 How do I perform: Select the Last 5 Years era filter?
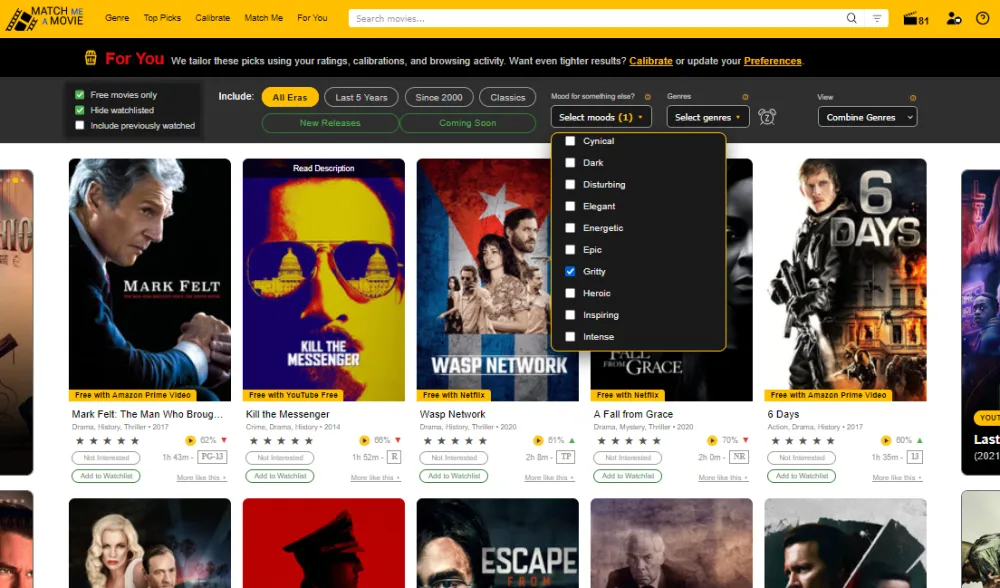(x=362, y=98)
